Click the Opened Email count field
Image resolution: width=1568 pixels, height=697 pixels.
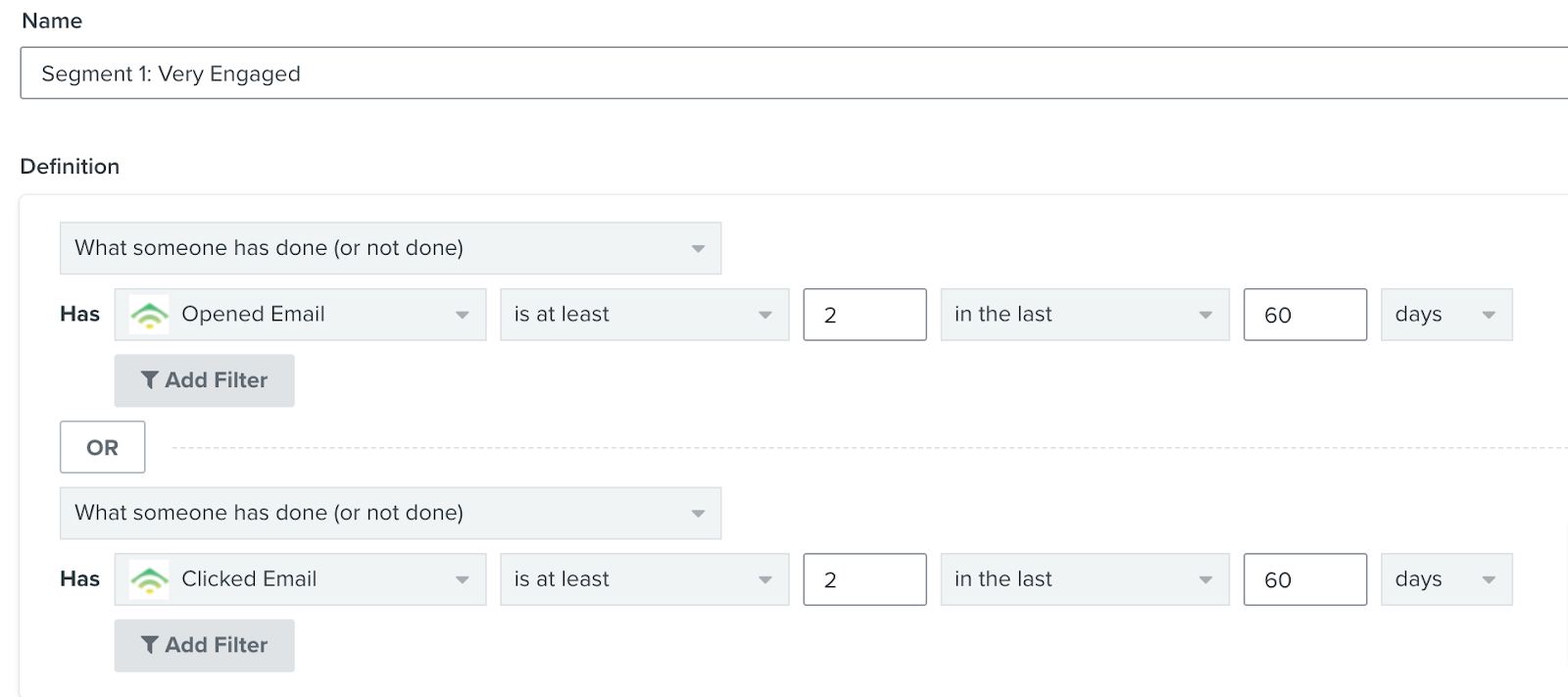[864, 315]
